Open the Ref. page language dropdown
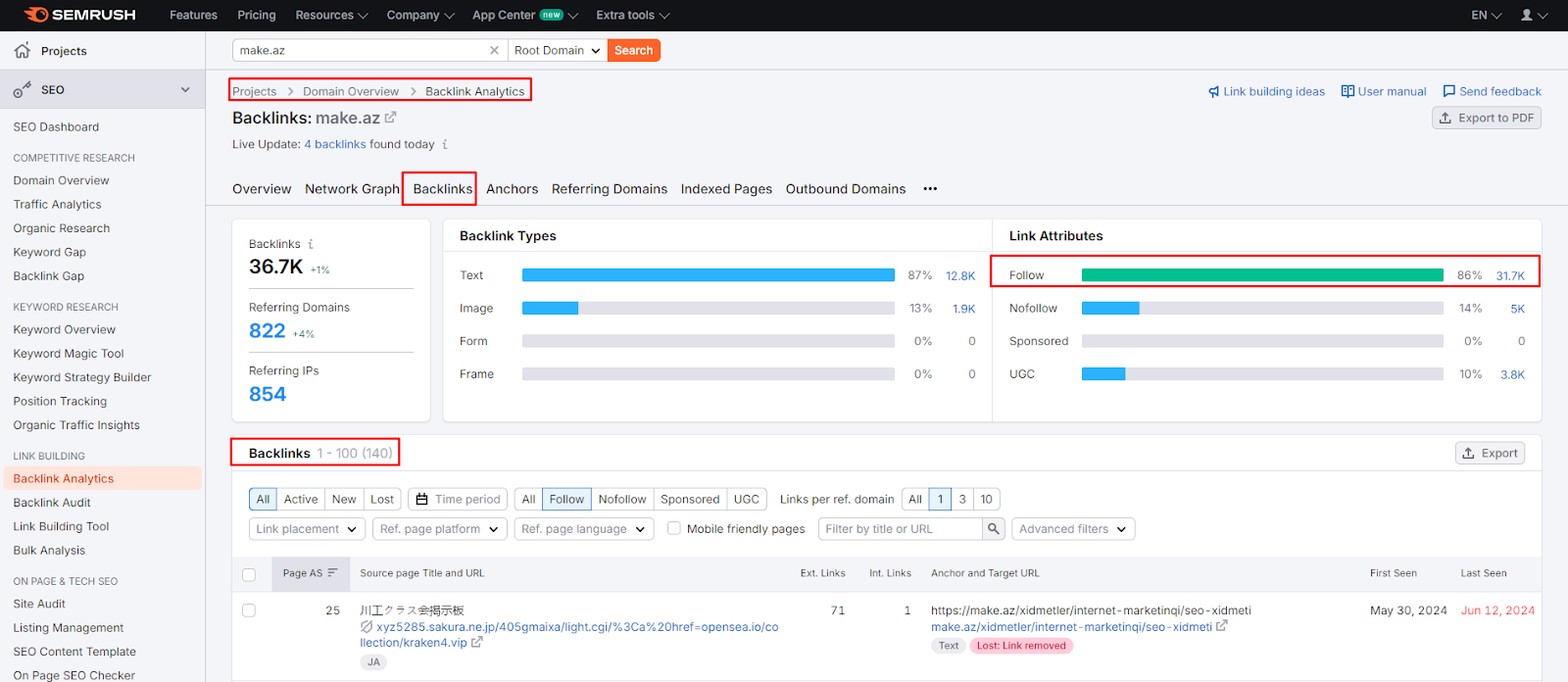Image resolution: width=1568 pixels, height=682 pixels. [583, 529]
